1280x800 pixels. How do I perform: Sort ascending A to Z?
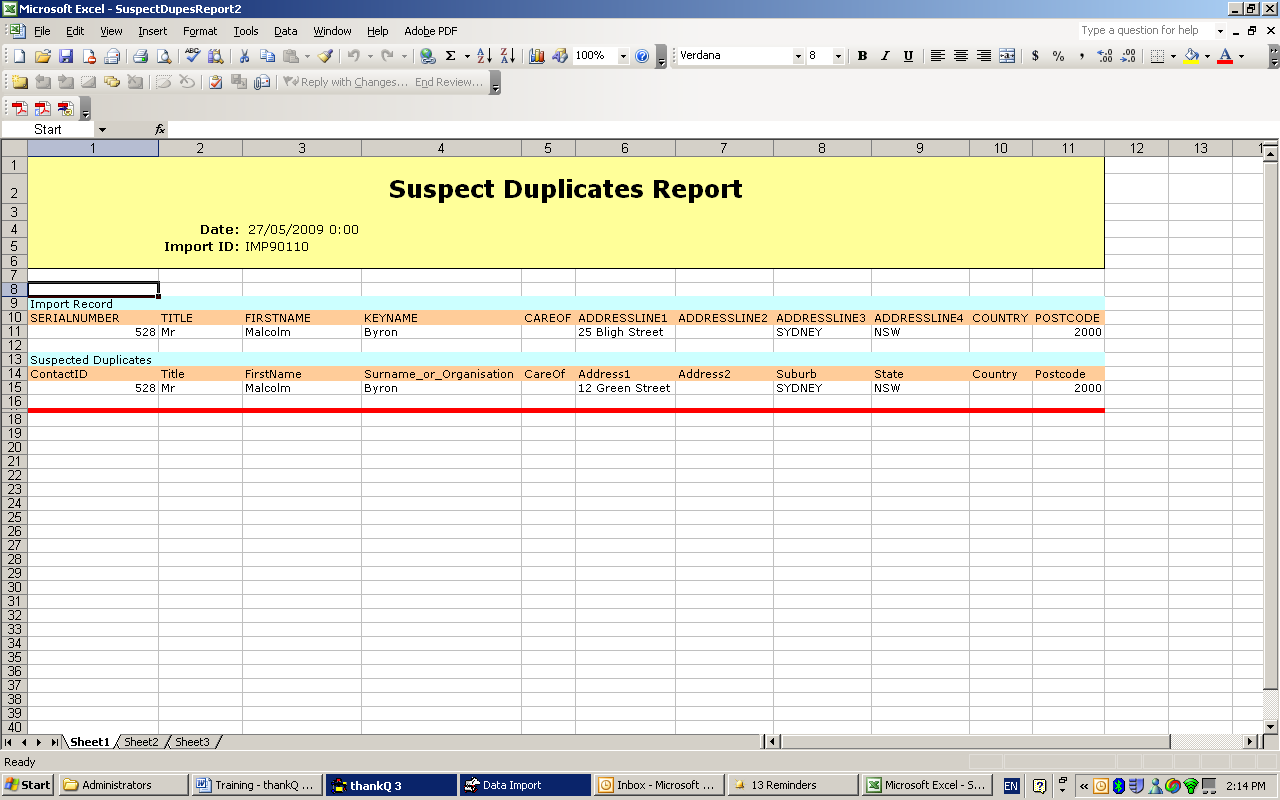[485, 56]
